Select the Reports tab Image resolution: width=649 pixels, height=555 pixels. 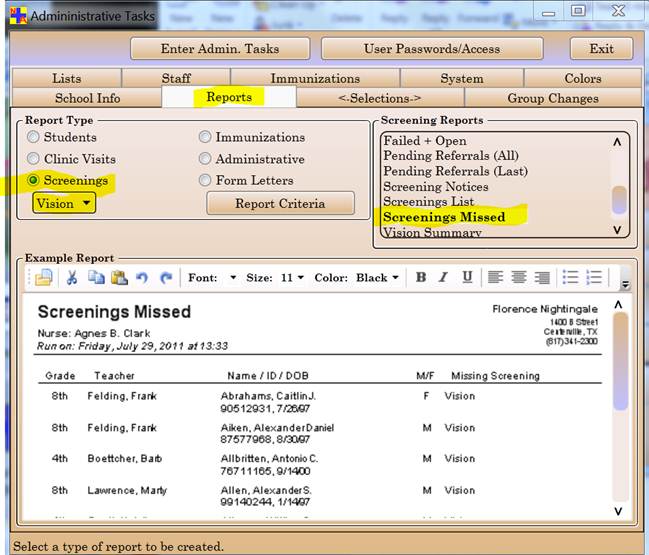click(229, 97)
